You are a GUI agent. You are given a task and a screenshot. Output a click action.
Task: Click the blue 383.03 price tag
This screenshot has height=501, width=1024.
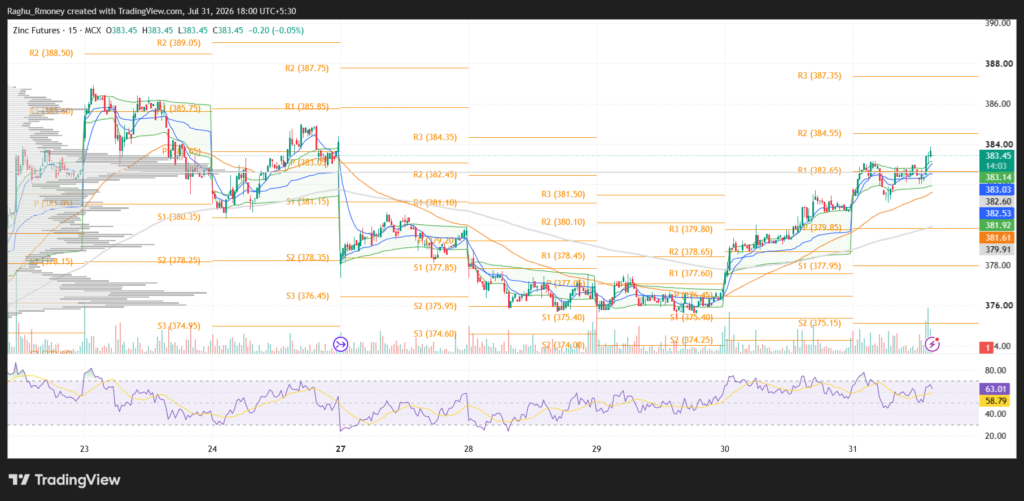999,189
